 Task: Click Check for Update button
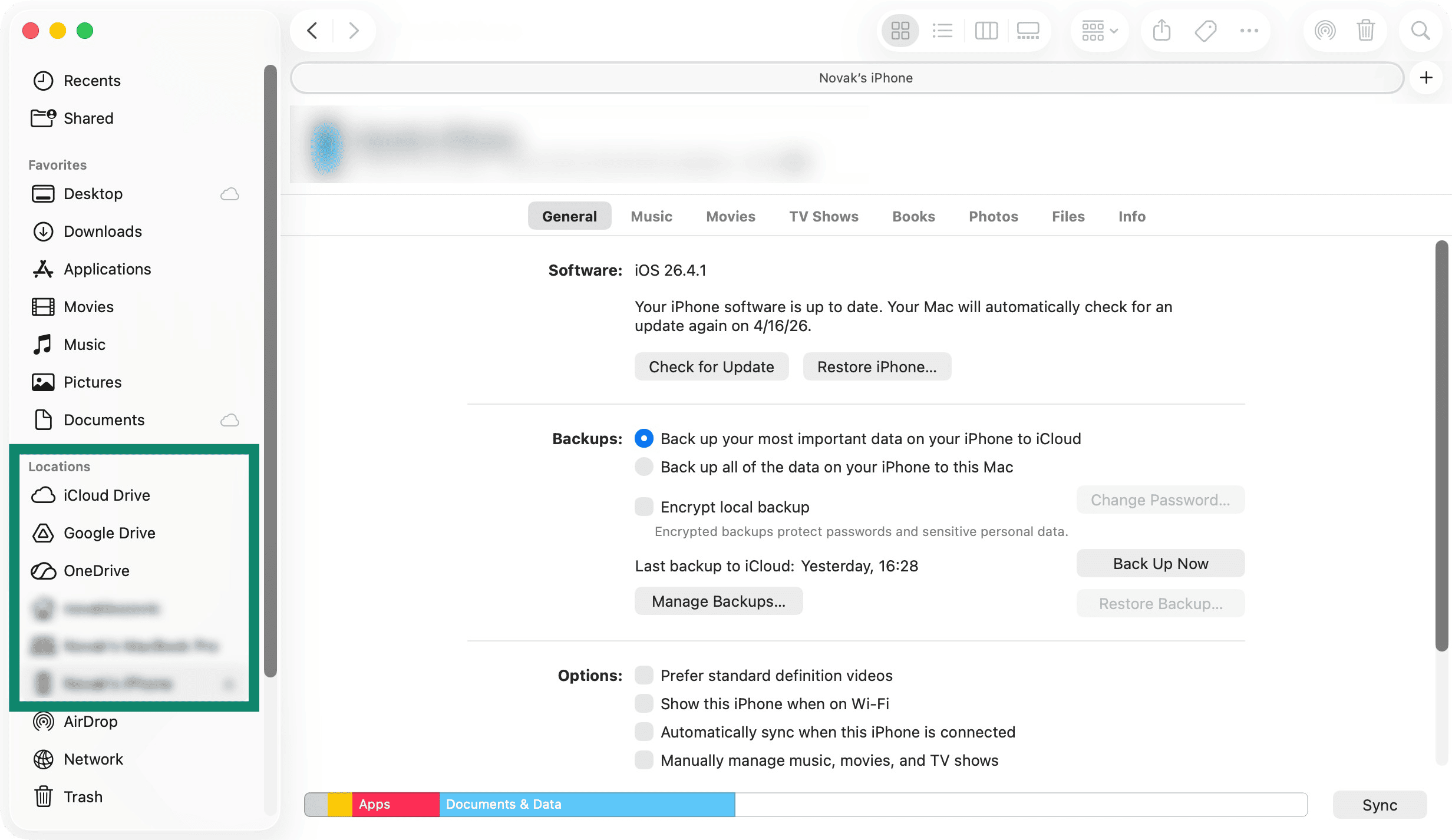[x=711, y=367]
